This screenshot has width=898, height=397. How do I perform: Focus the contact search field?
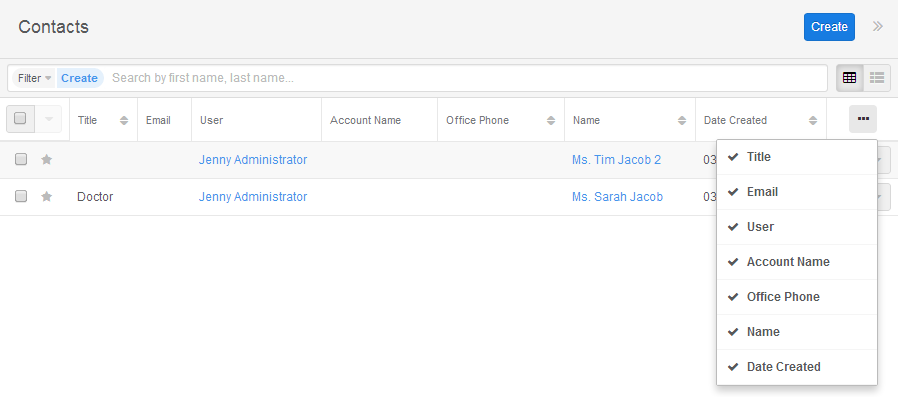467,78
